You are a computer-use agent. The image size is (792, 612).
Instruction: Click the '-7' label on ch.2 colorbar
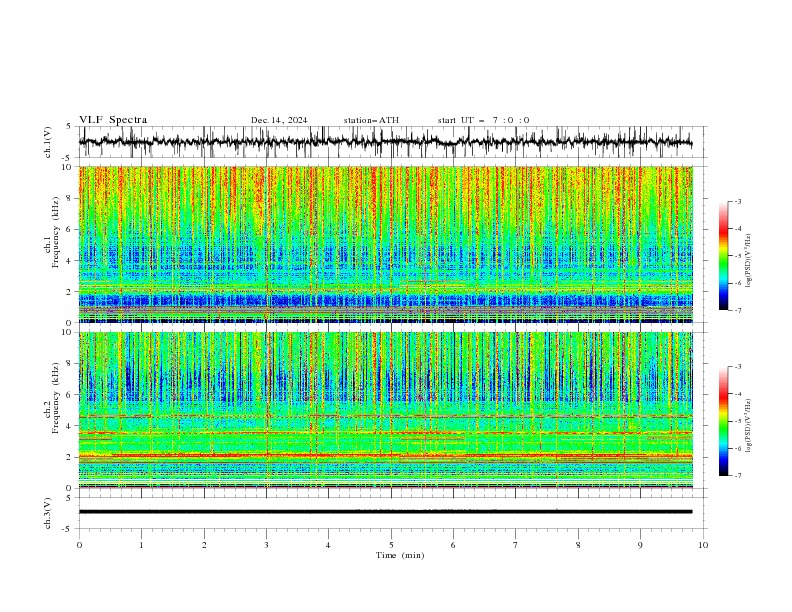737,475
